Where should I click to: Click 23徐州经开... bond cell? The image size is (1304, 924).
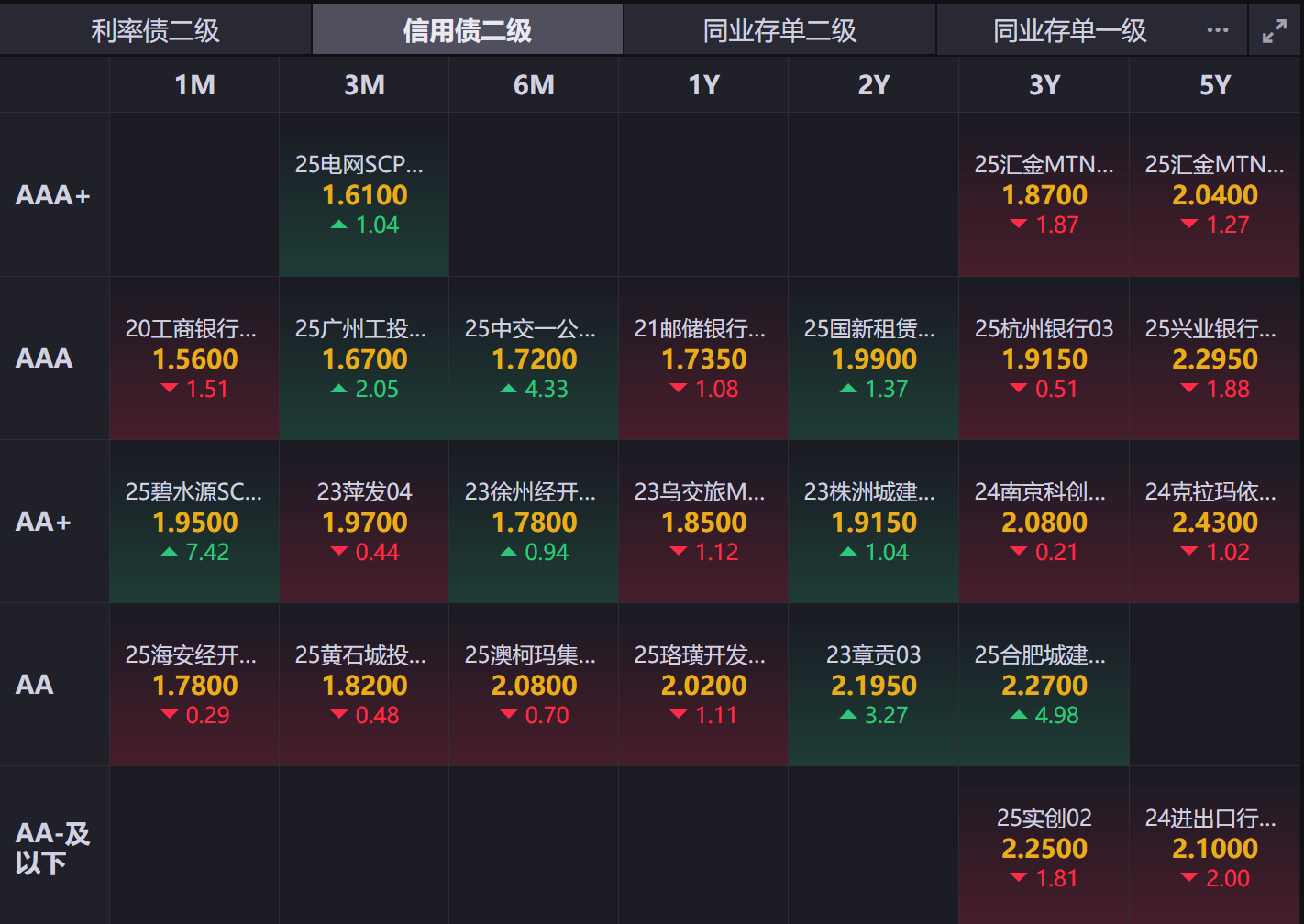click(534, 522)
